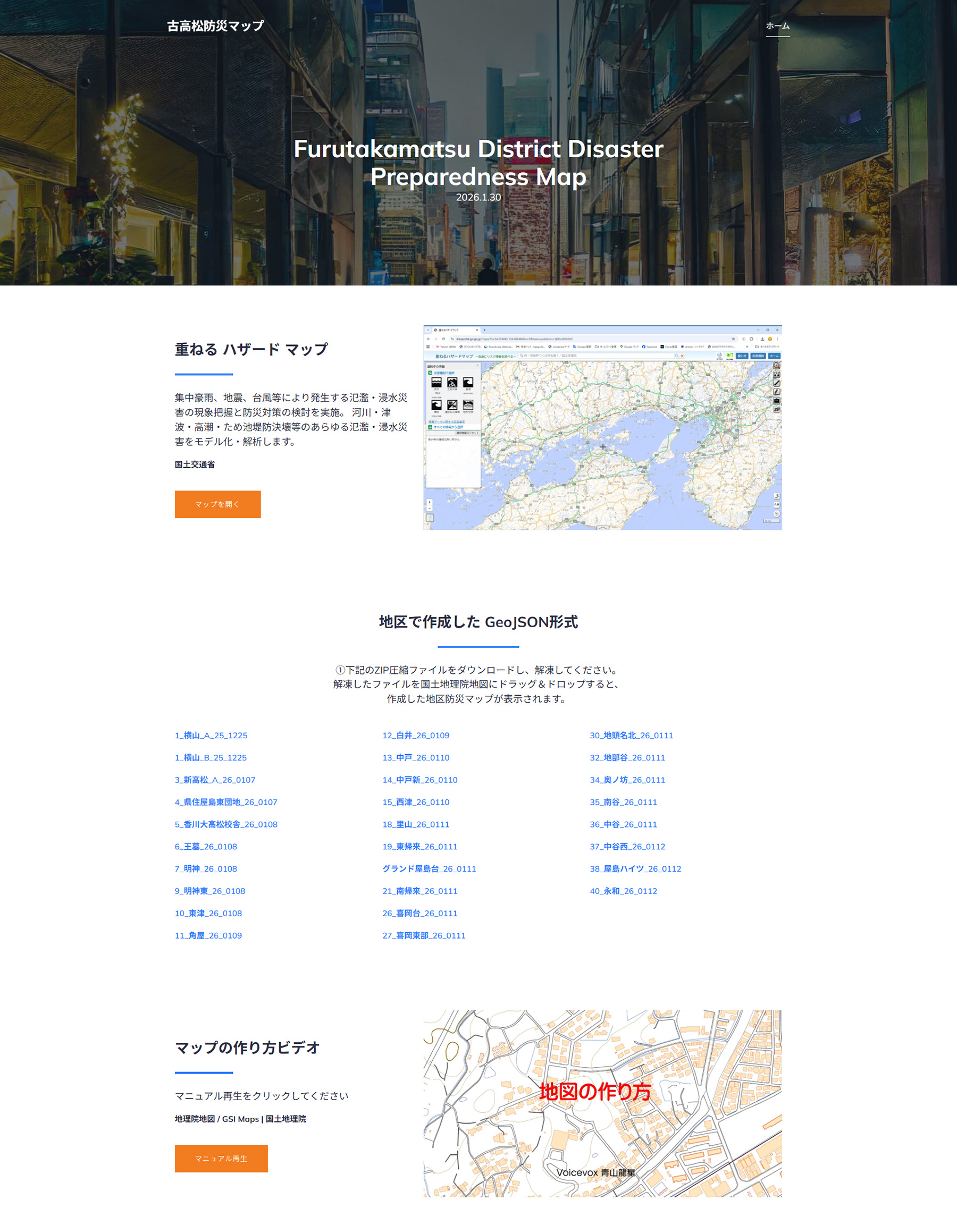Image resolution: width=957 pixels, height=1232 pixels.
Task: Select the 5_香川大高松校舎_26_0108 link
Action: click(226, 824)
